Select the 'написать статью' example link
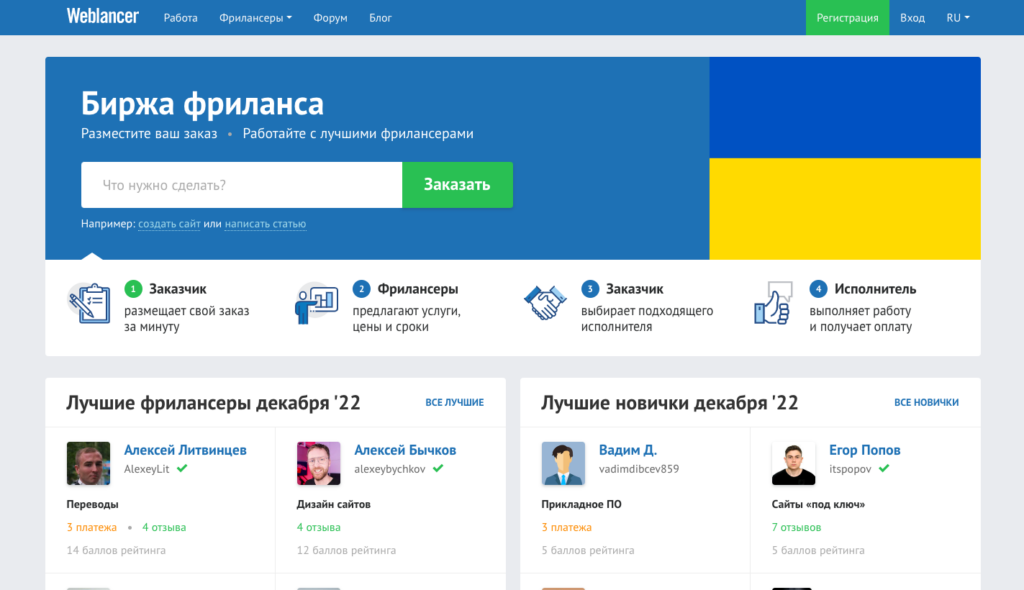Viewport: 1024px width, 590px height. coord(265,223)
